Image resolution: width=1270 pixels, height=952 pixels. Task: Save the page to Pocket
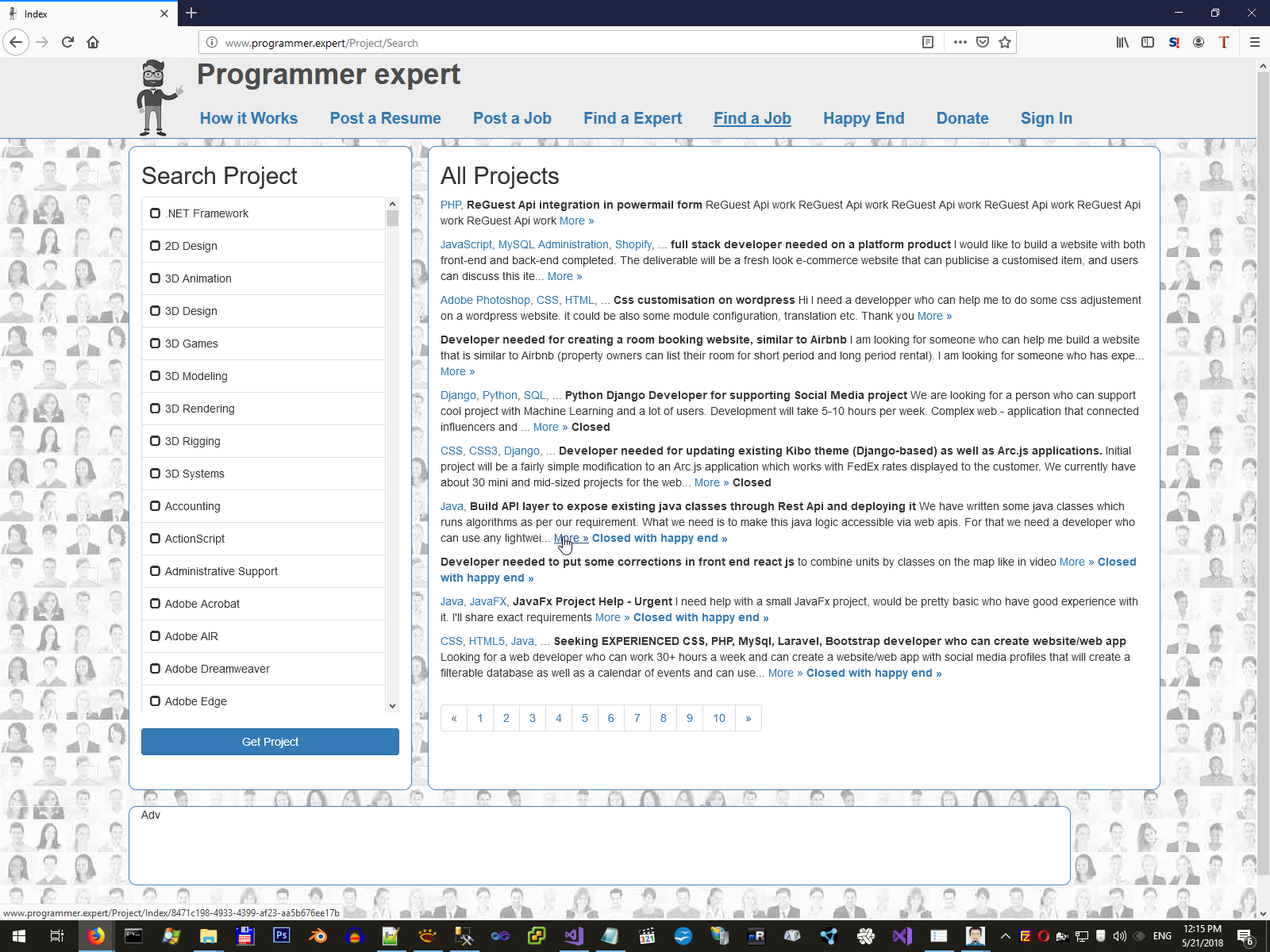[983, 42]
